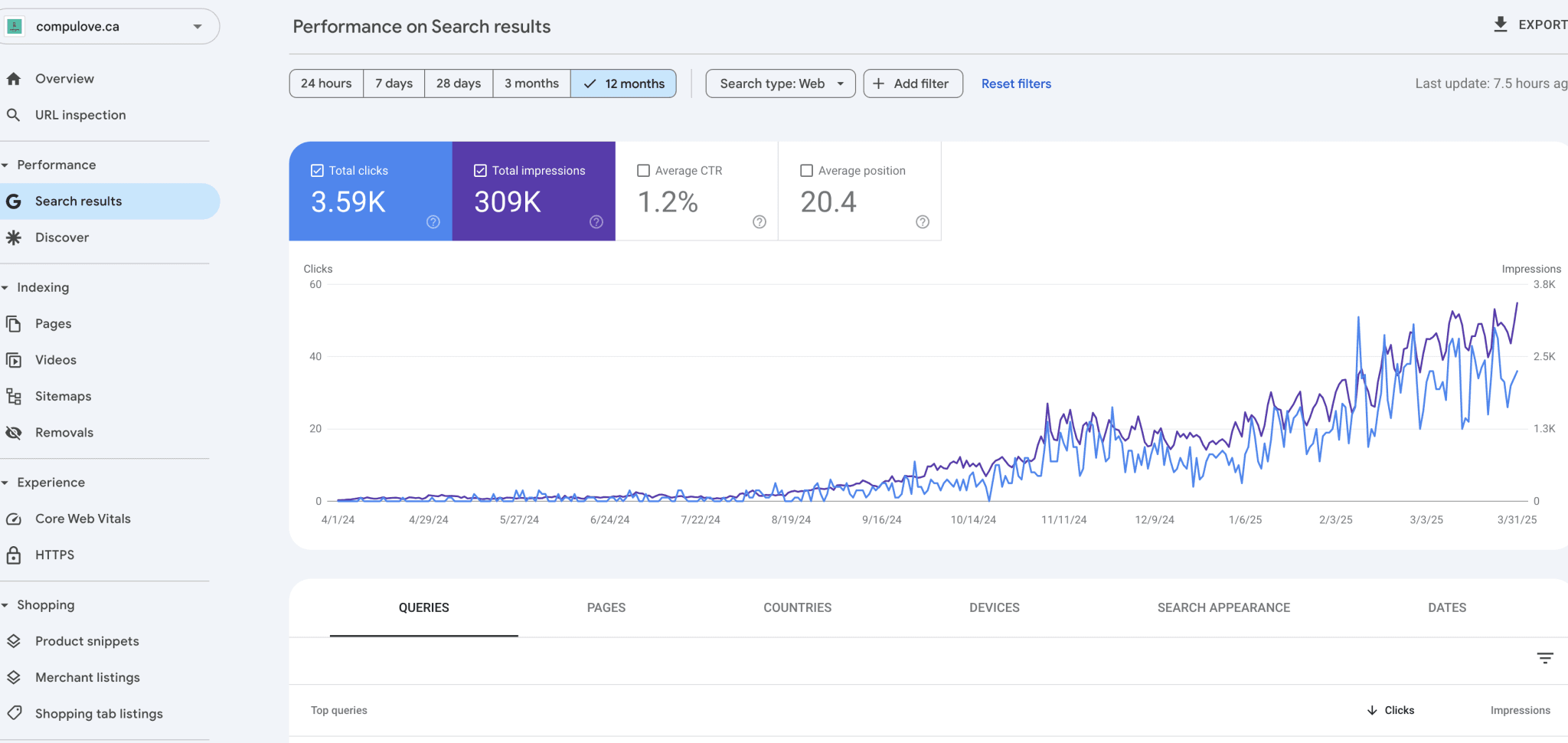Open the Core Web Vitals report
1568x743 pixels.
(x=82, y=518)
